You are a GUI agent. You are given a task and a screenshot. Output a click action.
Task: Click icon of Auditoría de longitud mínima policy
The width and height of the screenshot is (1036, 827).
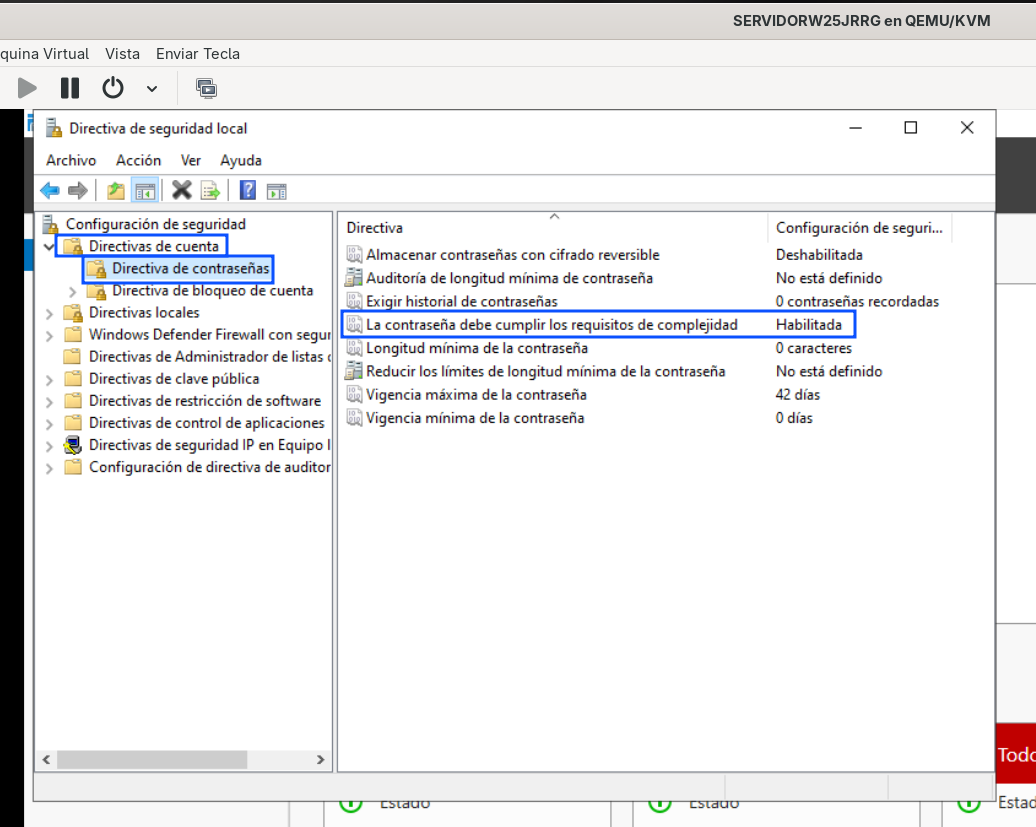(354, 277)
